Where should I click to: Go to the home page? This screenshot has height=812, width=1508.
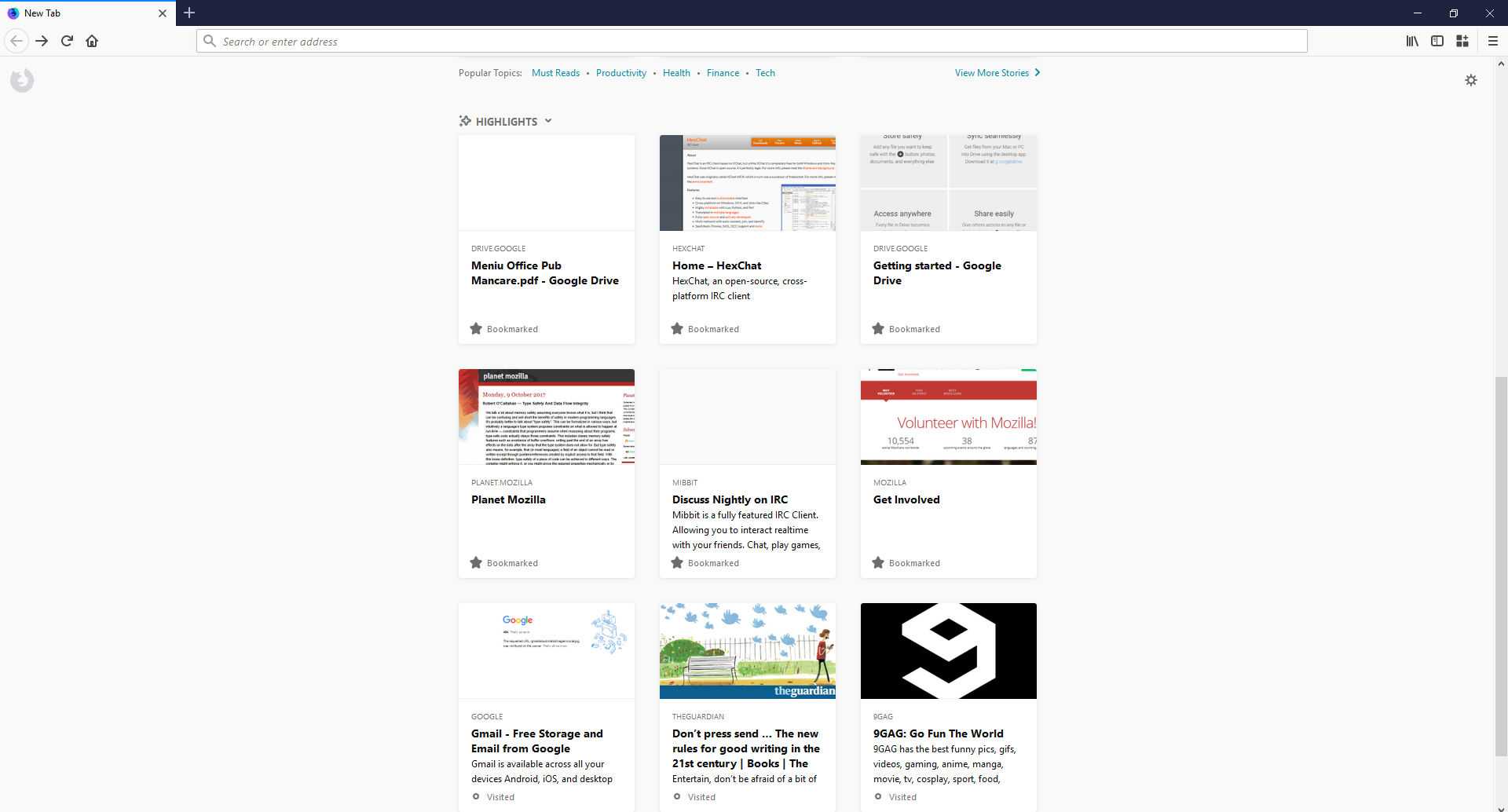point(92,41)
